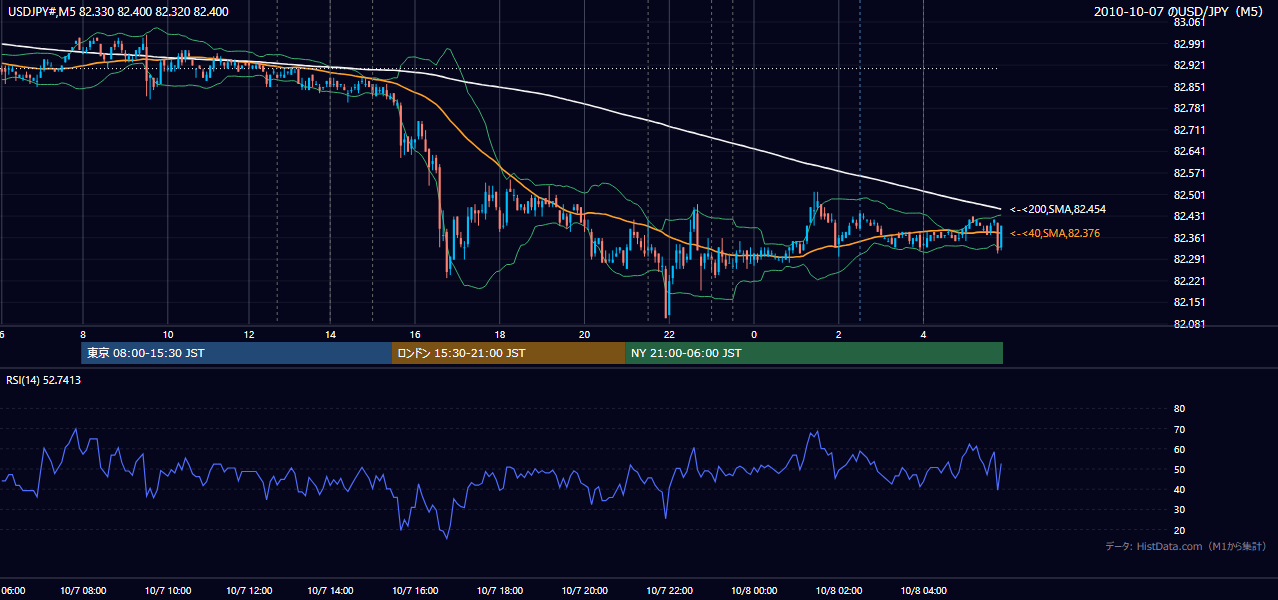Click price axis value 82.221
Image resolution: width=1278 pixels, height=600 pixels.
[x=1189, y=281]
